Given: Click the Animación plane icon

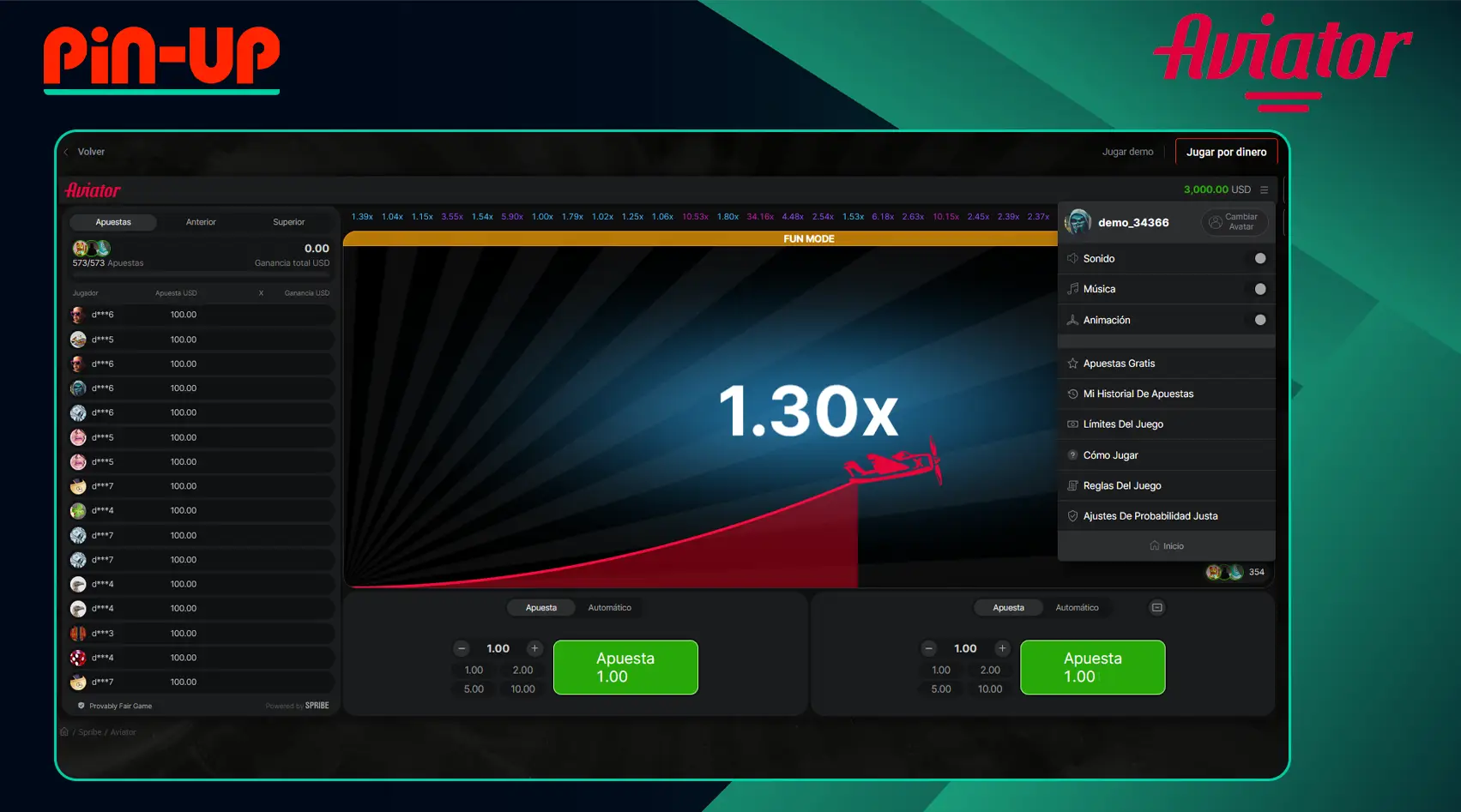Looking at the screenshot, I should (x=1072, y=320).
